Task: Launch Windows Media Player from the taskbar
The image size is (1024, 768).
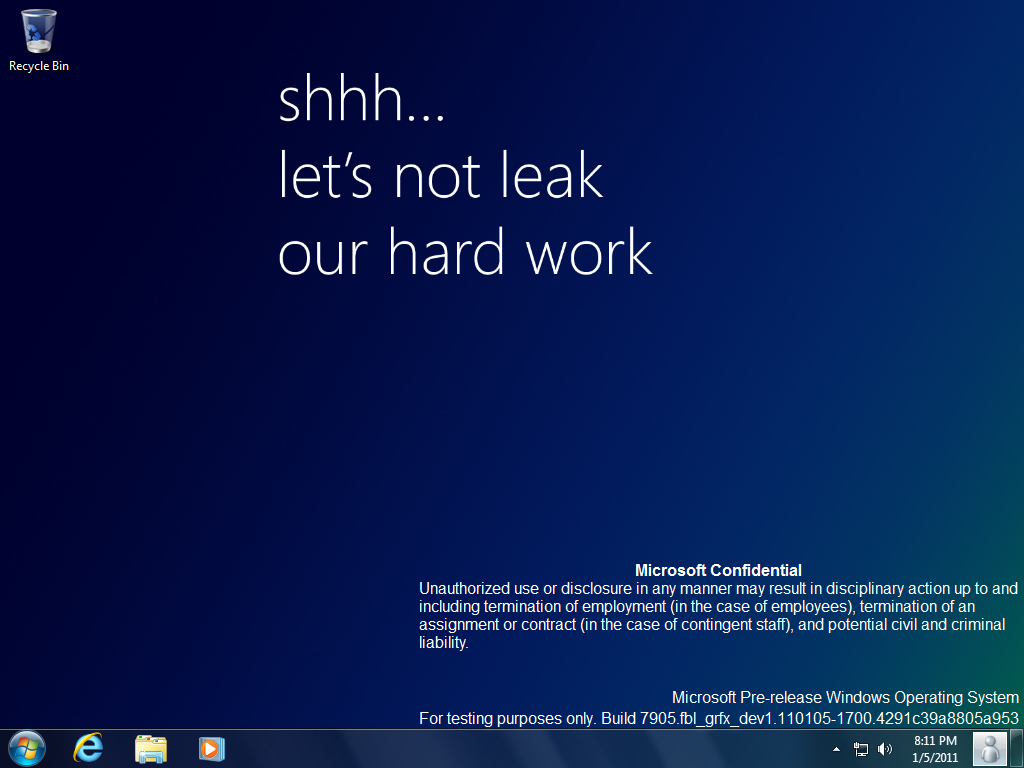Action: (x=212, y=748)
